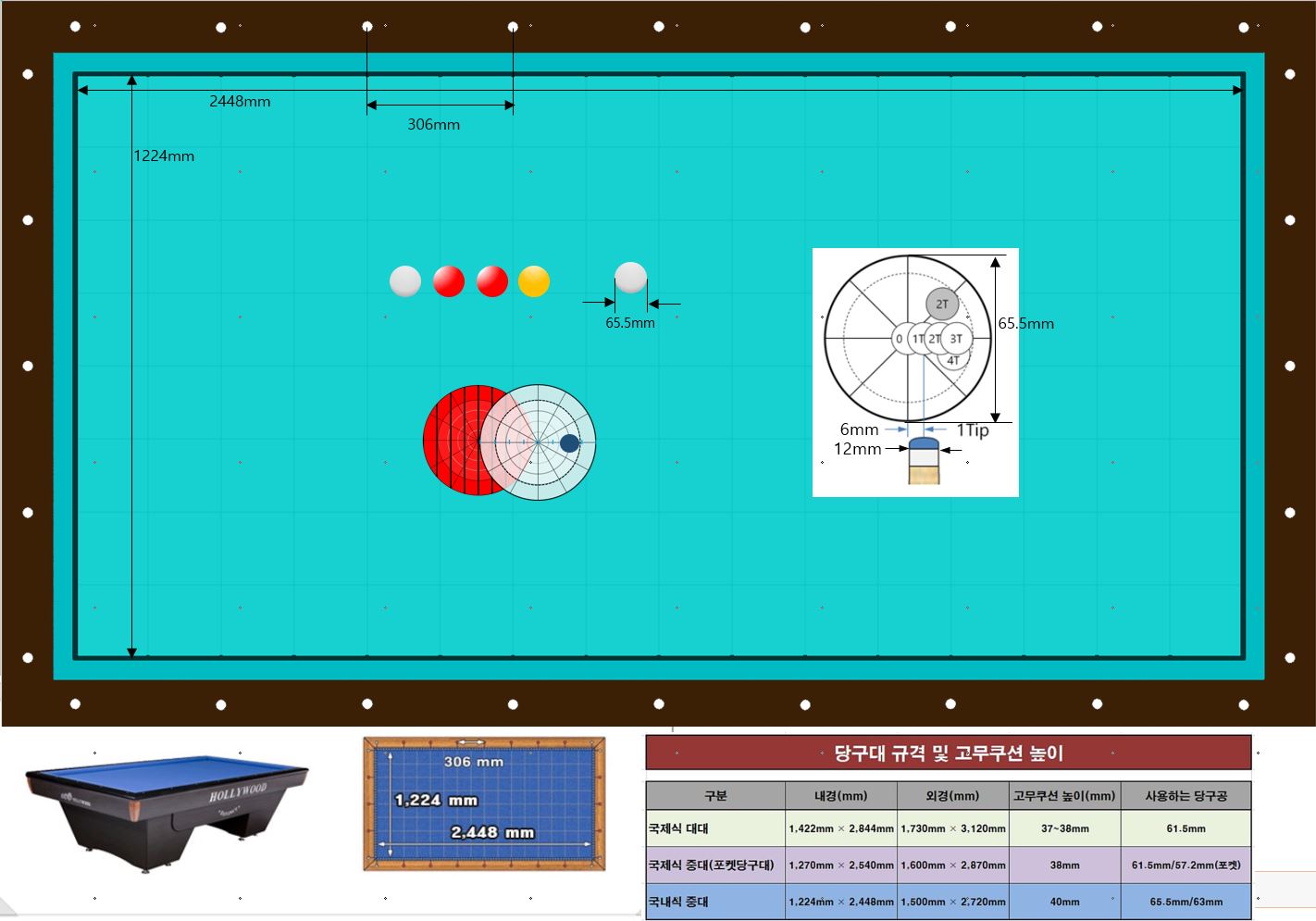
Task: Click the gray 2T circle on the tip chart
Action: [x=941, y=304]
